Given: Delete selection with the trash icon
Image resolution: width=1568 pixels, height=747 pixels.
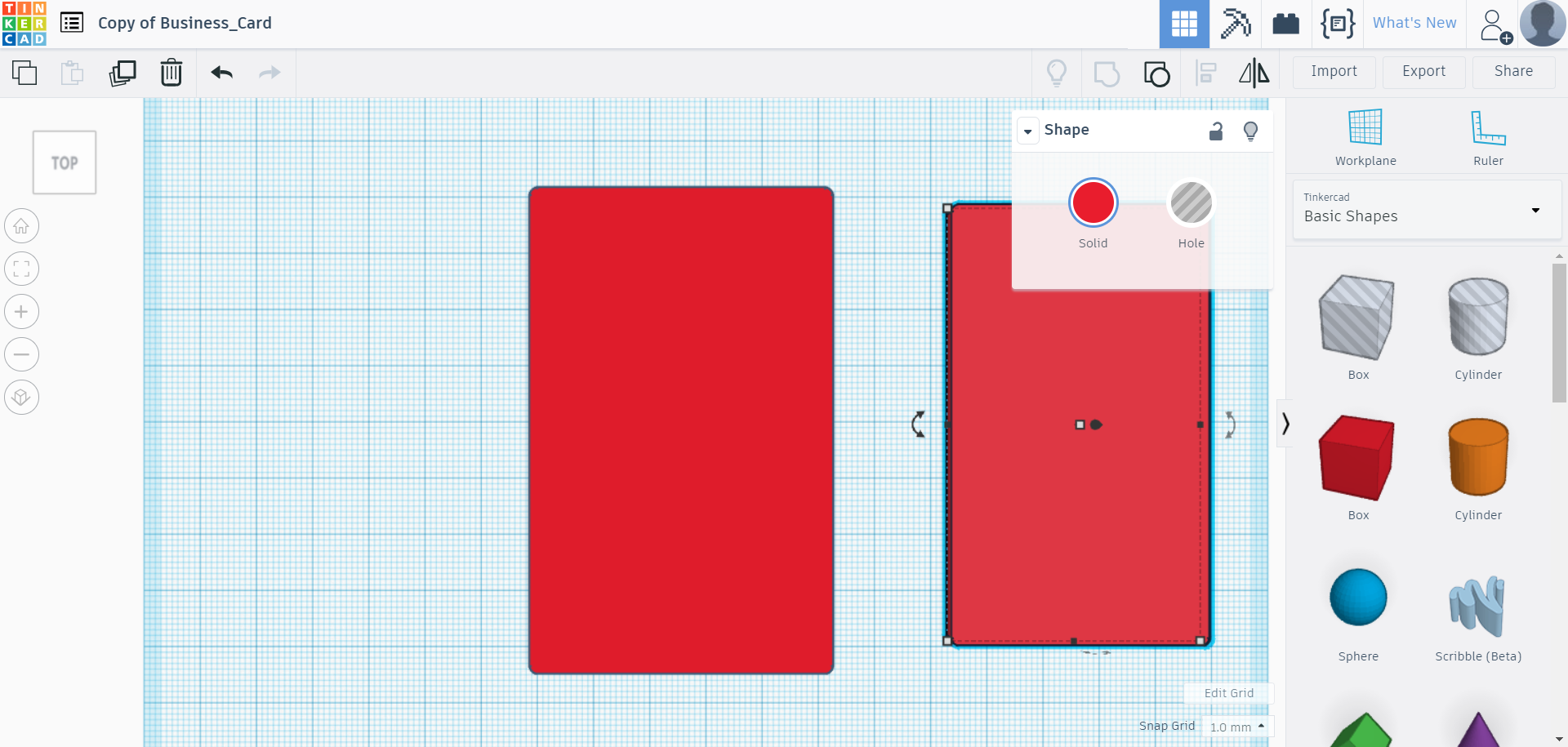Looking at the screenshot, I should click(171, 73).
